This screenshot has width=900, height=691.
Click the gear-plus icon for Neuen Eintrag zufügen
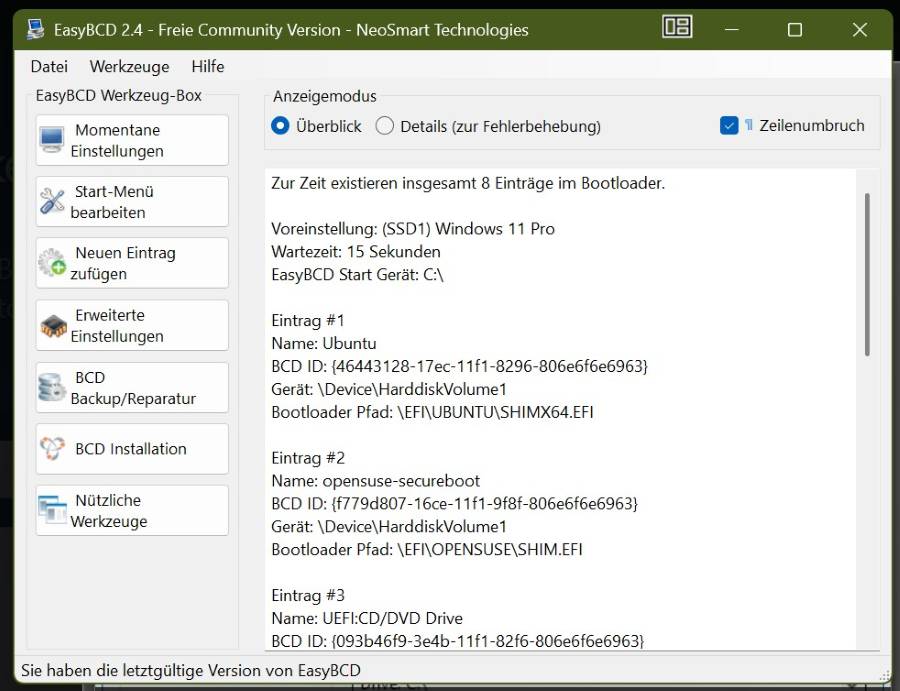pyautogui.click(x=52, y=264)
